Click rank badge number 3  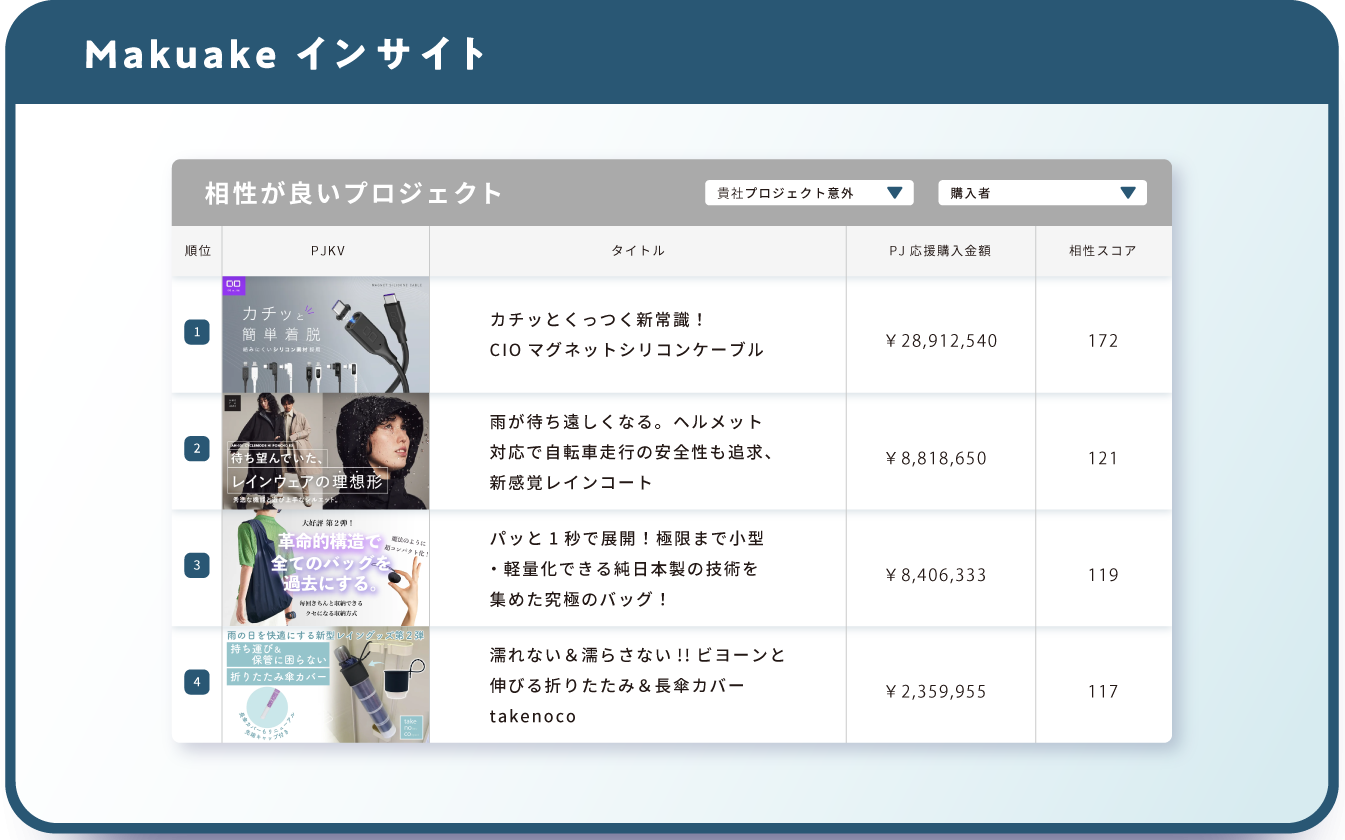pyautogui.click(x=197, y=565)
